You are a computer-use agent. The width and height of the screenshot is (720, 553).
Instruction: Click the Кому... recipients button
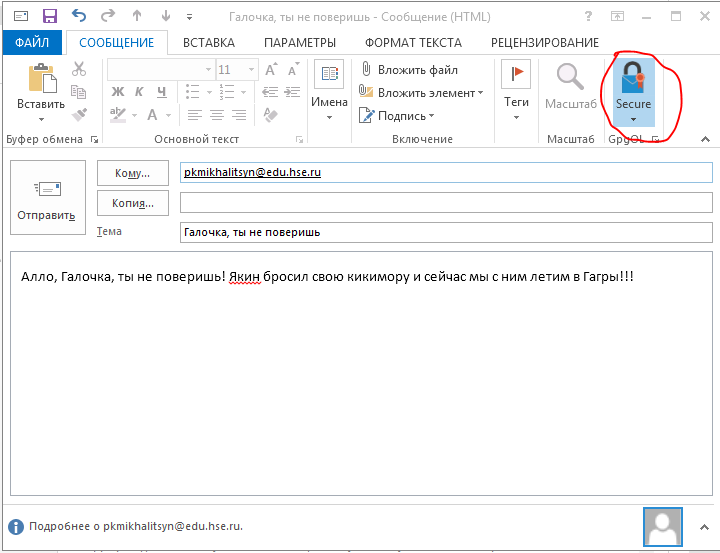[x=133, y=173]
